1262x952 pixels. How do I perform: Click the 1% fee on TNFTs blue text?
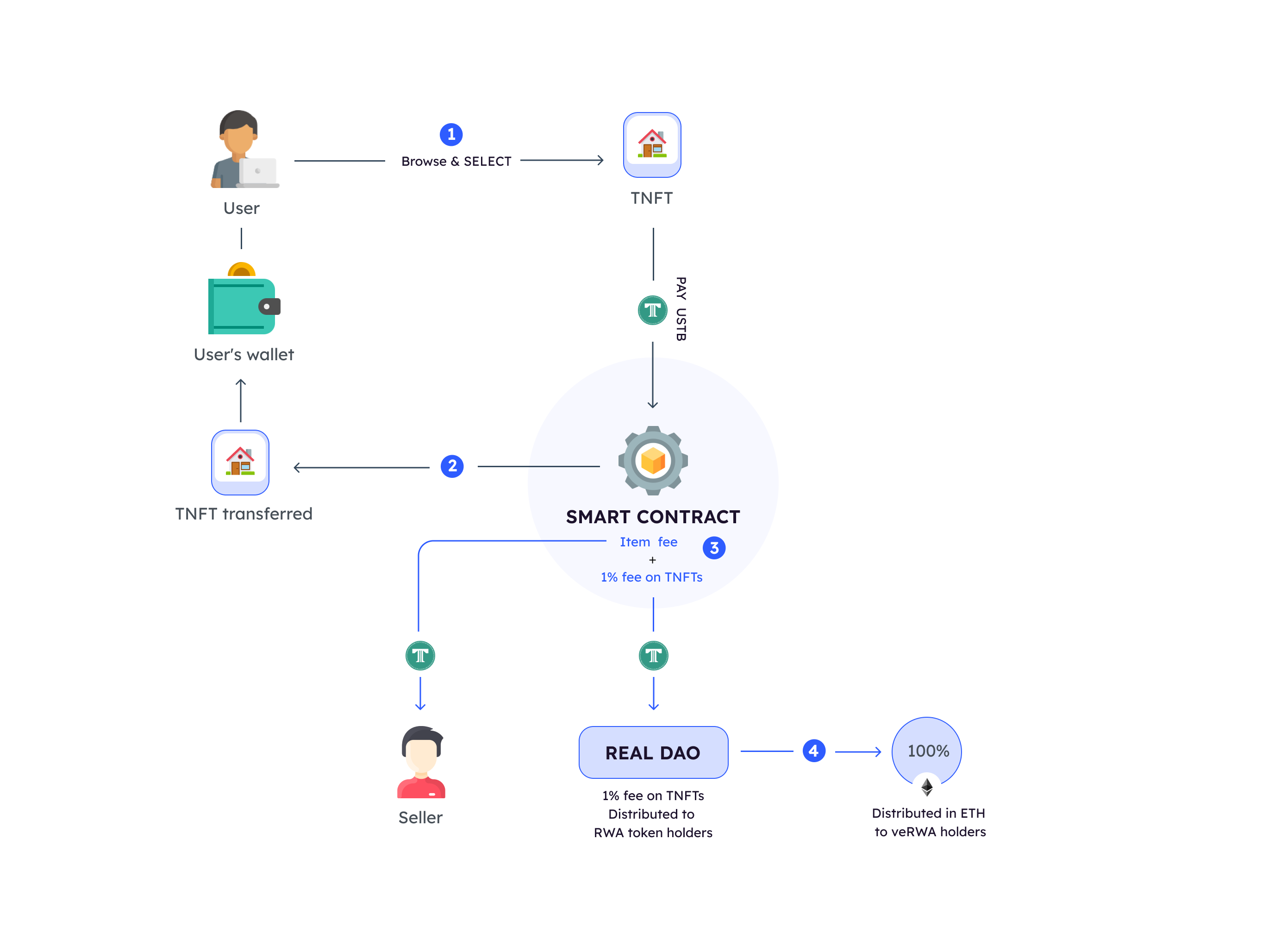point(651,577)
